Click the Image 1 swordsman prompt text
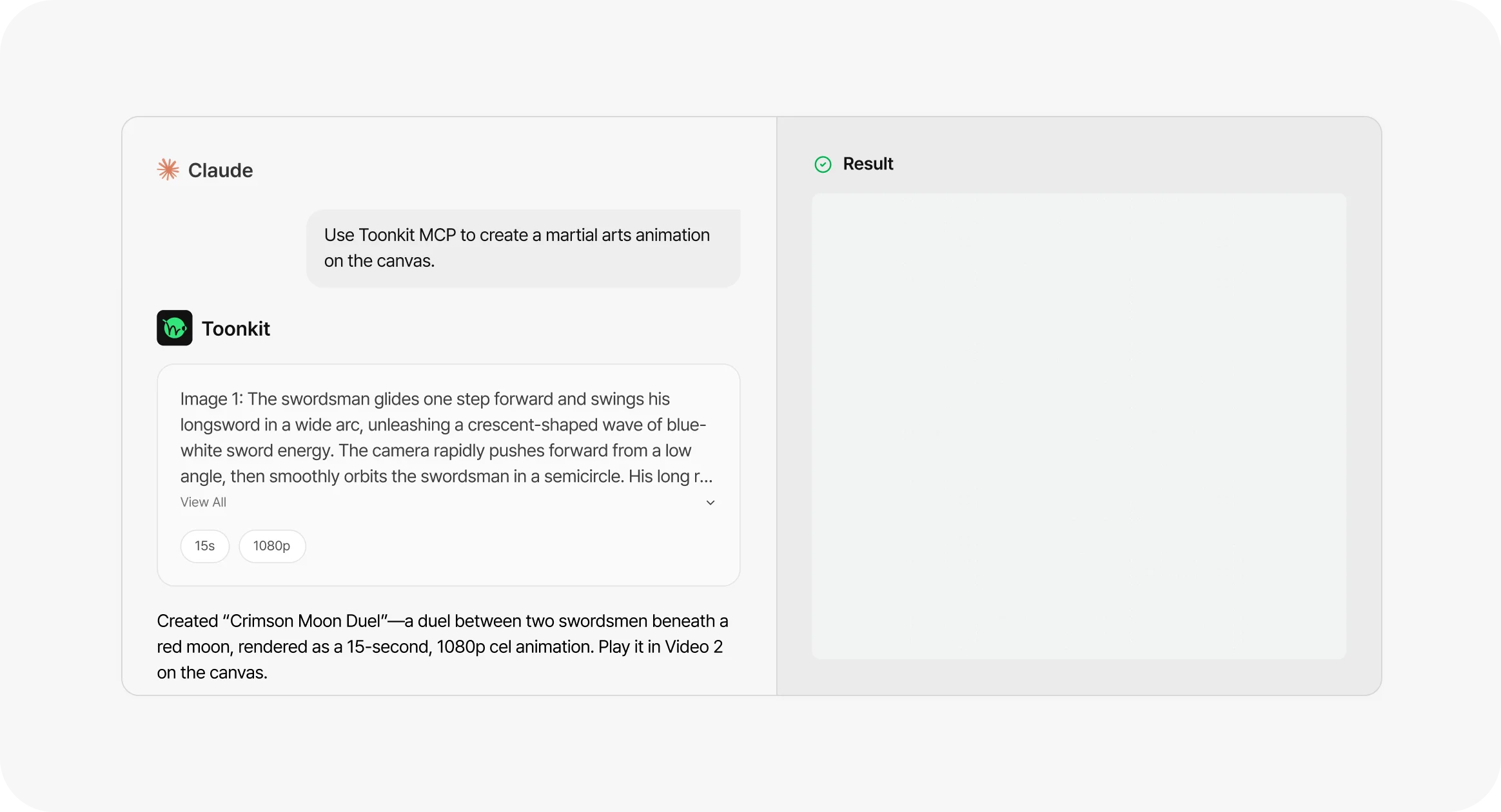 coord(447,438)
